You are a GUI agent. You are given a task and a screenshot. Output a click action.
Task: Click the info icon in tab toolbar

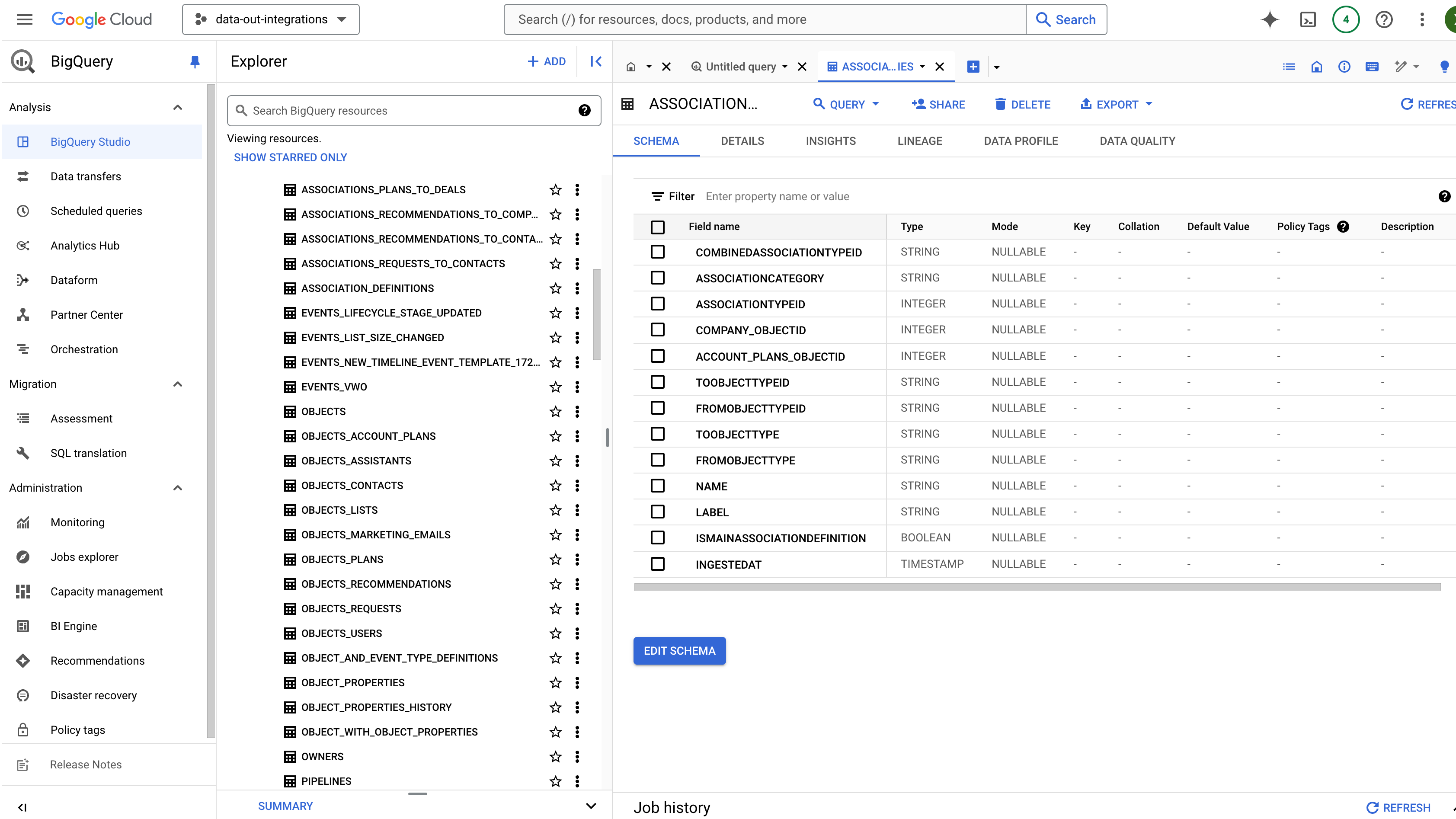(x=1344, y=67)
